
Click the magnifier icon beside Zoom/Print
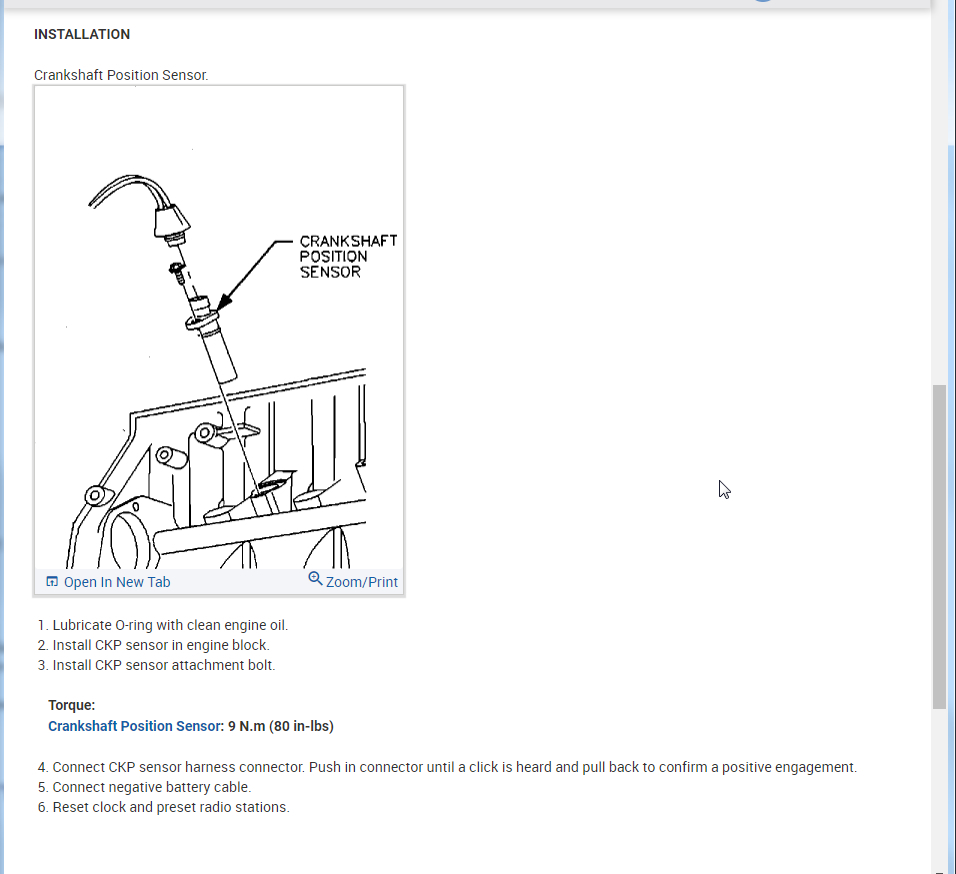(315, 578)
